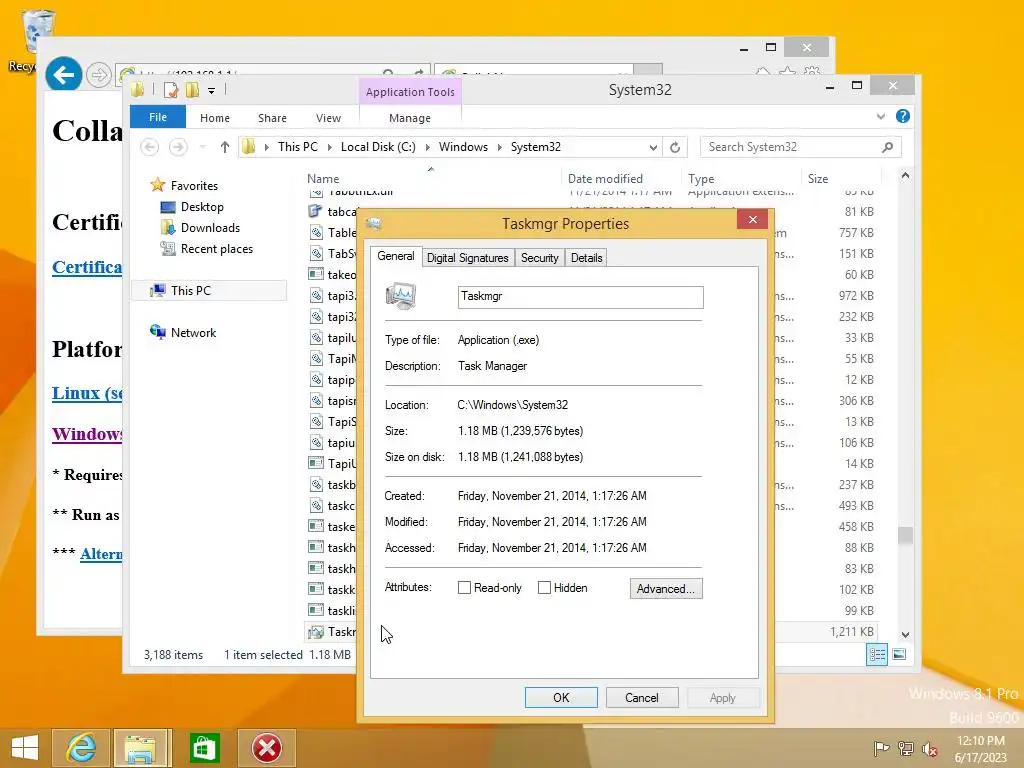Select the General tab
This screenshot has height=768, width=1024.
coord(396,256)
